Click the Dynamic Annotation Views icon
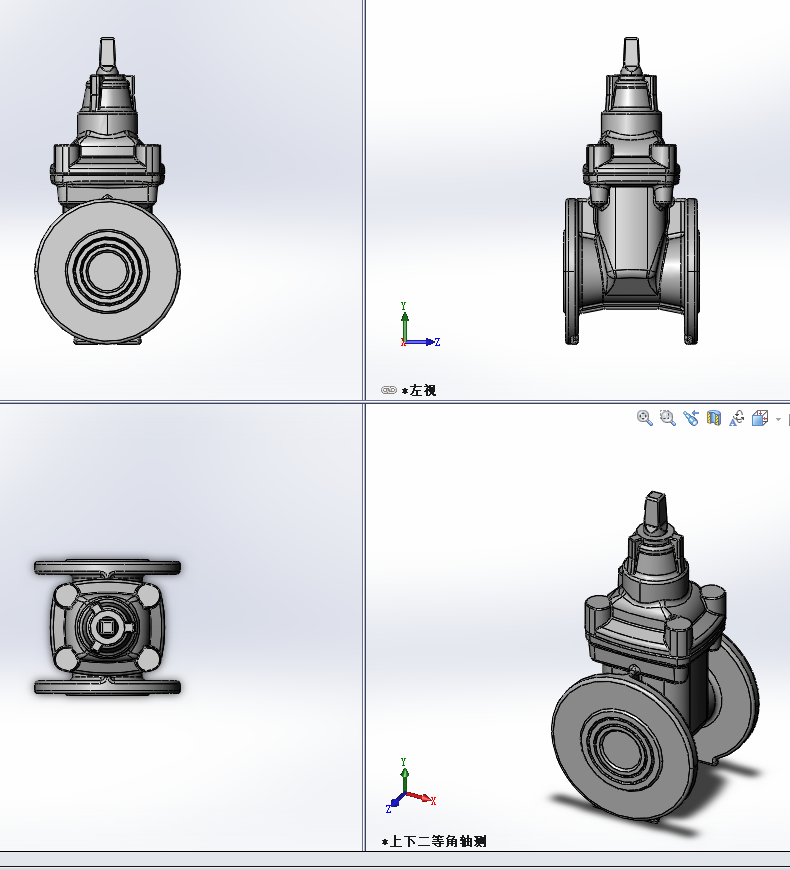 click(x=737, y=418)
